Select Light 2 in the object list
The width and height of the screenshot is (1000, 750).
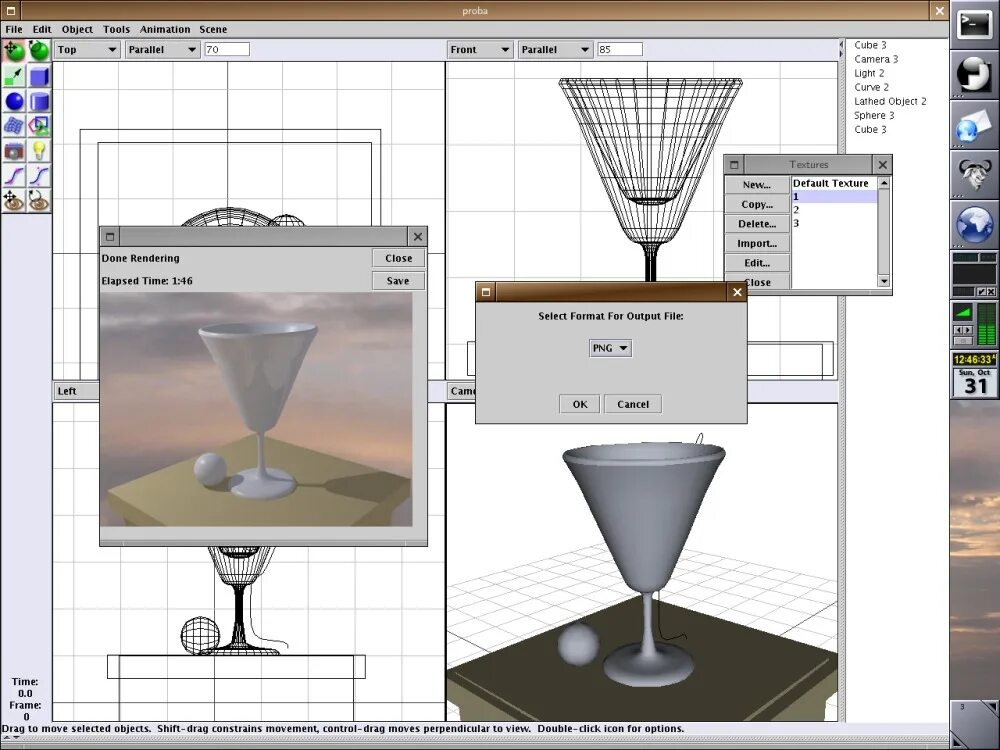[x=869, y=73]
